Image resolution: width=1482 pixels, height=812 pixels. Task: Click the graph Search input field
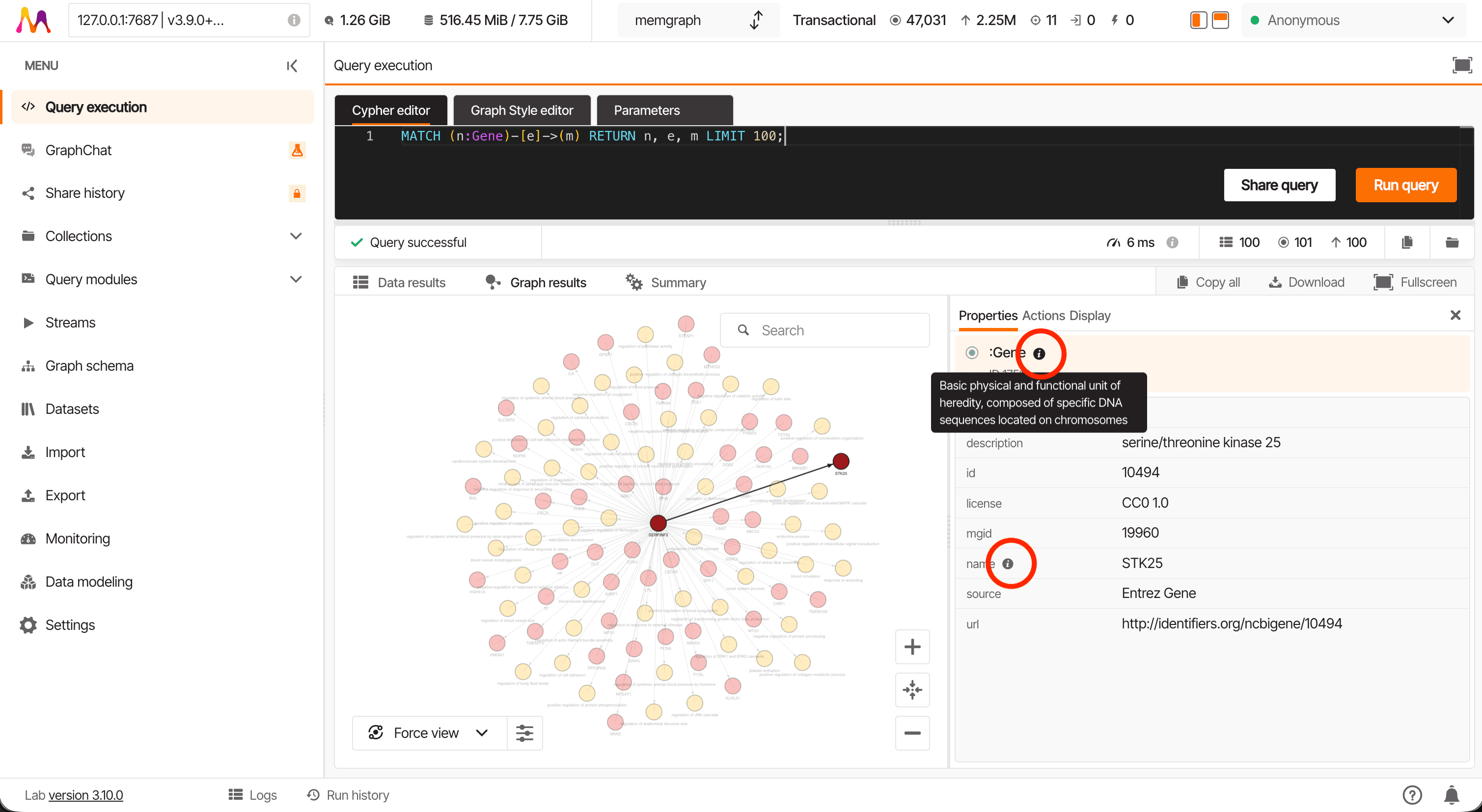824,330
